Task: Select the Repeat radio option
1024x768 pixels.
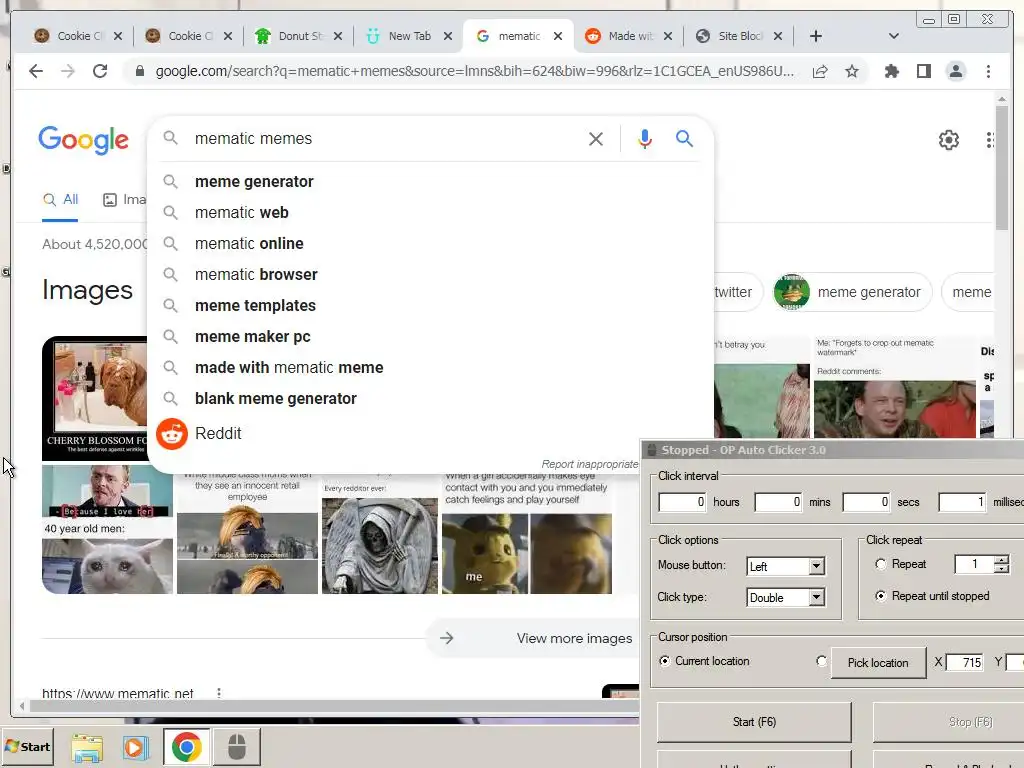Action: pyautogui.click(x=880, y=564)
